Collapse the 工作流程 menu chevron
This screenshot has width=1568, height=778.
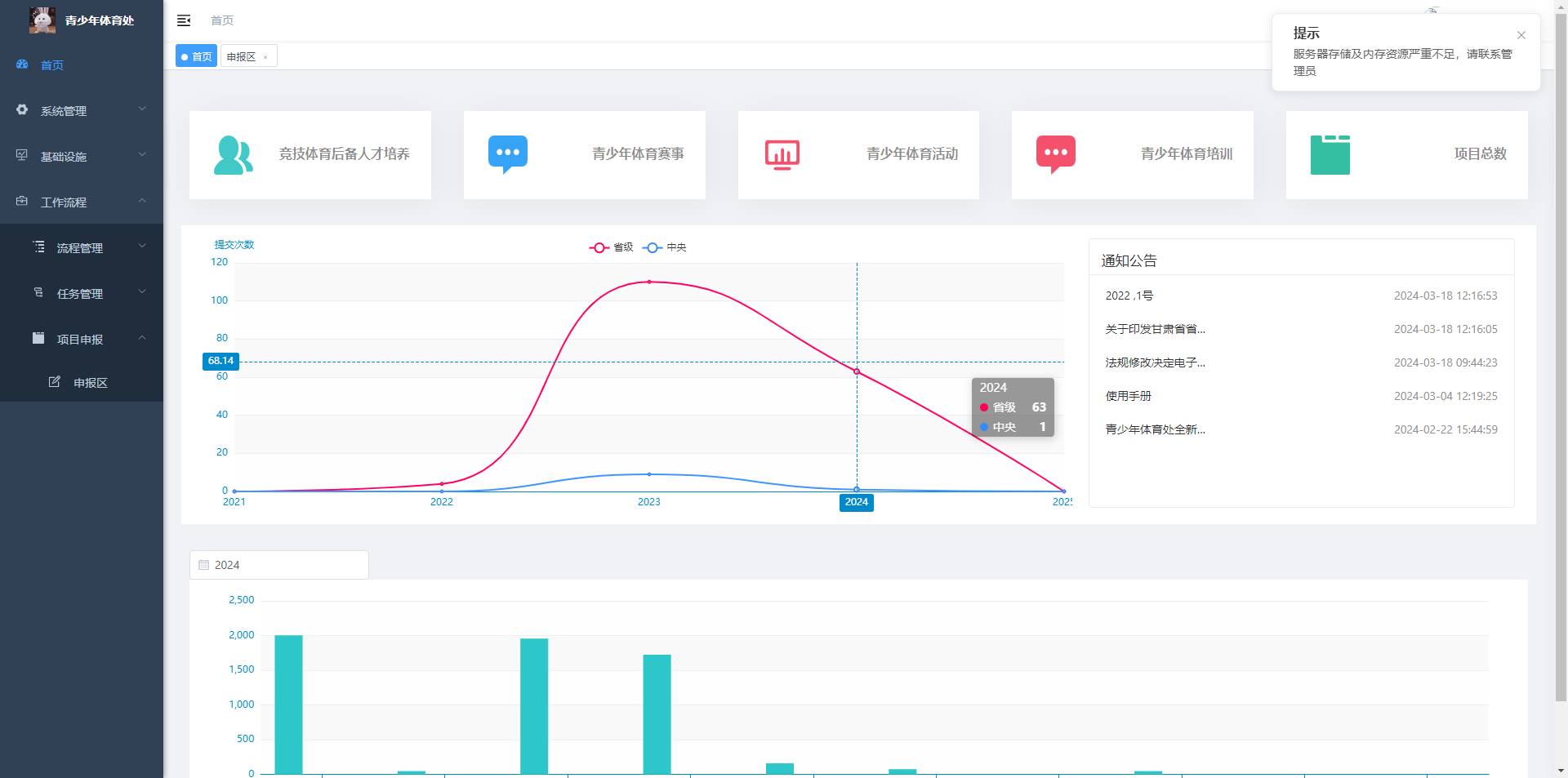pyautogui.click(x=142, y=201)
